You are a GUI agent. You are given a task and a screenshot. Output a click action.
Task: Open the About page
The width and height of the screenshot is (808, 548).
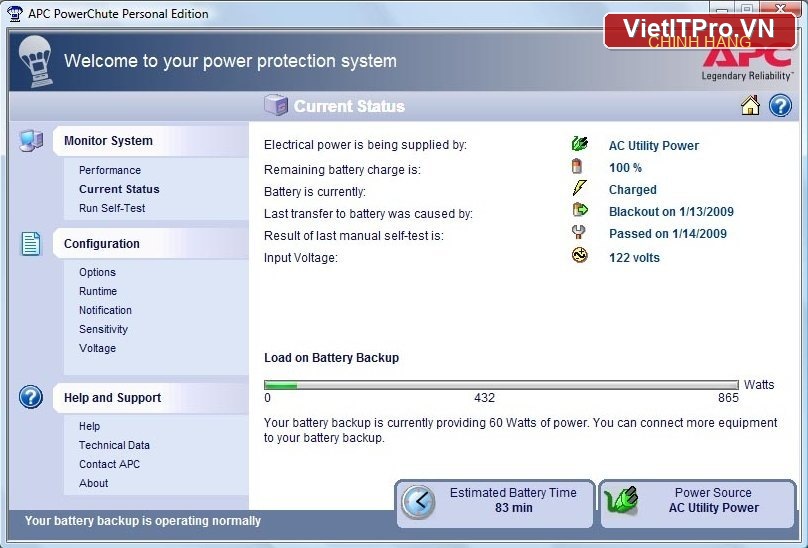tap(93, 484)
